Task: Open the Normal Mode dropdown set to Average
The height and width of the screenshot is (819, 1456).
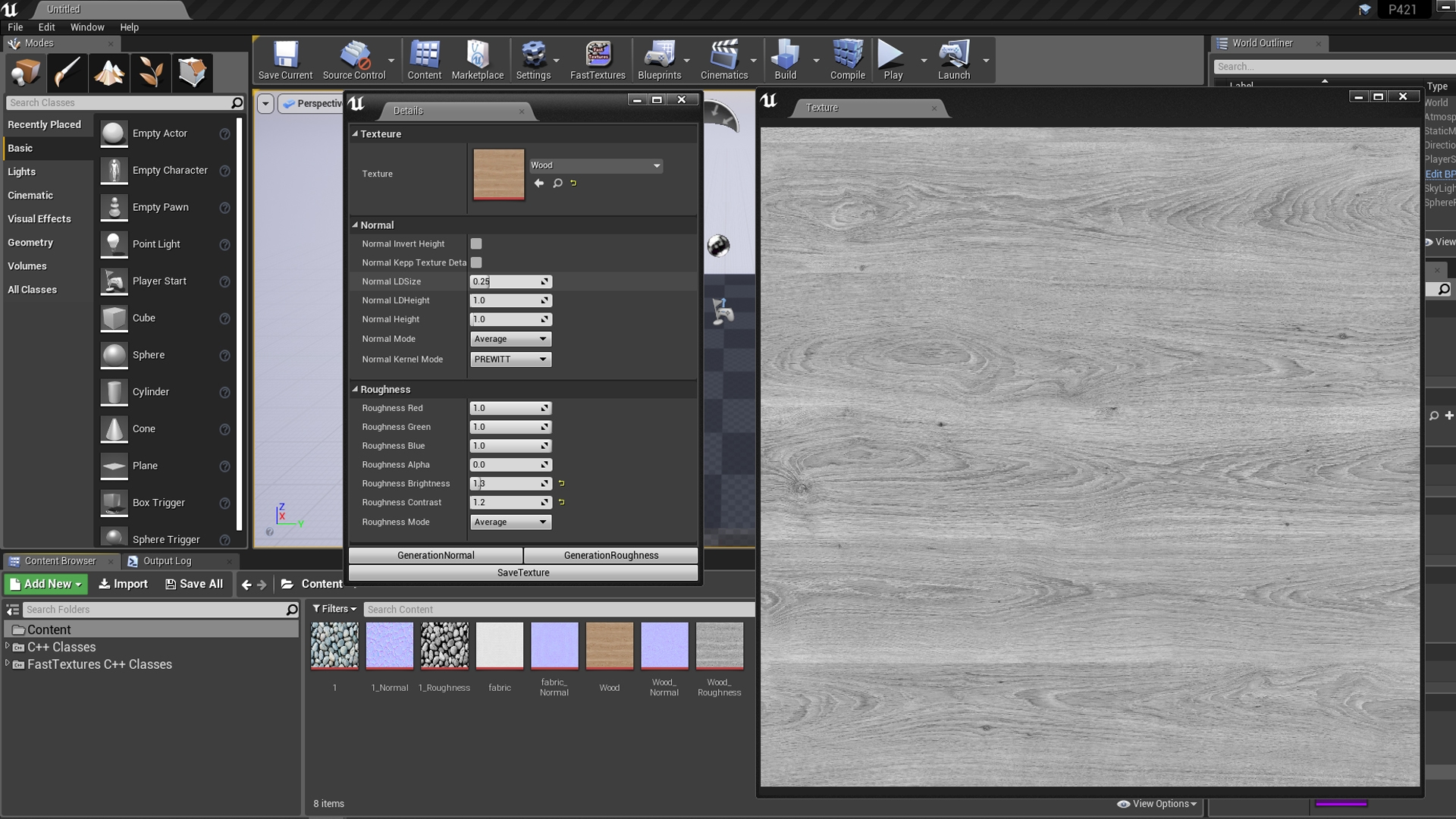Action: point(510,339)
